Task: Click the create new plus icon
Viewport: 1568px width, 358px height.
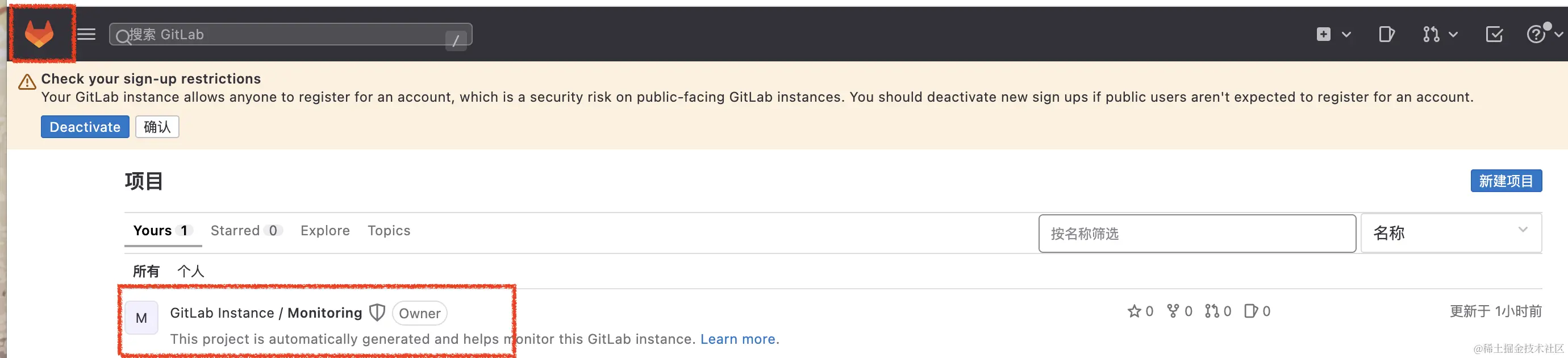Action: pos(1323,34)
